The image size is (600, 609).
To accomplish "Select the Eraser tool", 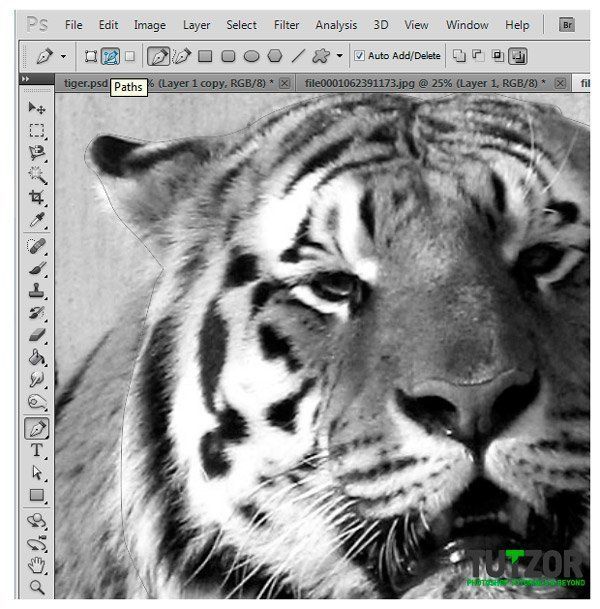I will coord(37,335).
